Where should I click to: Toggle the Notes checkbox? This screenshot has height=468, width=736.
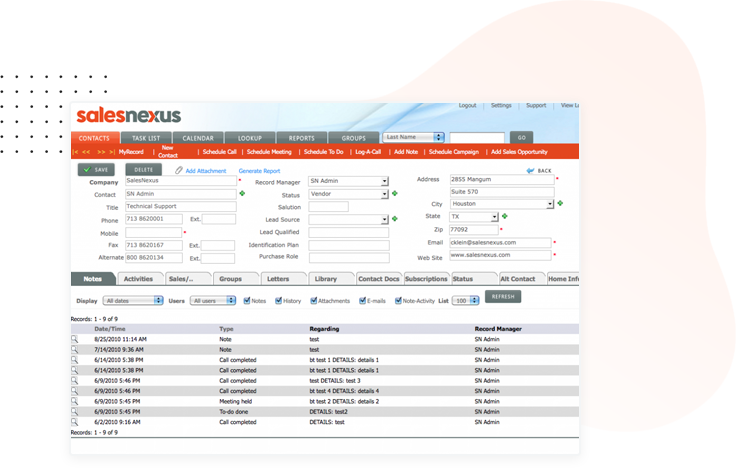point(247,301)
